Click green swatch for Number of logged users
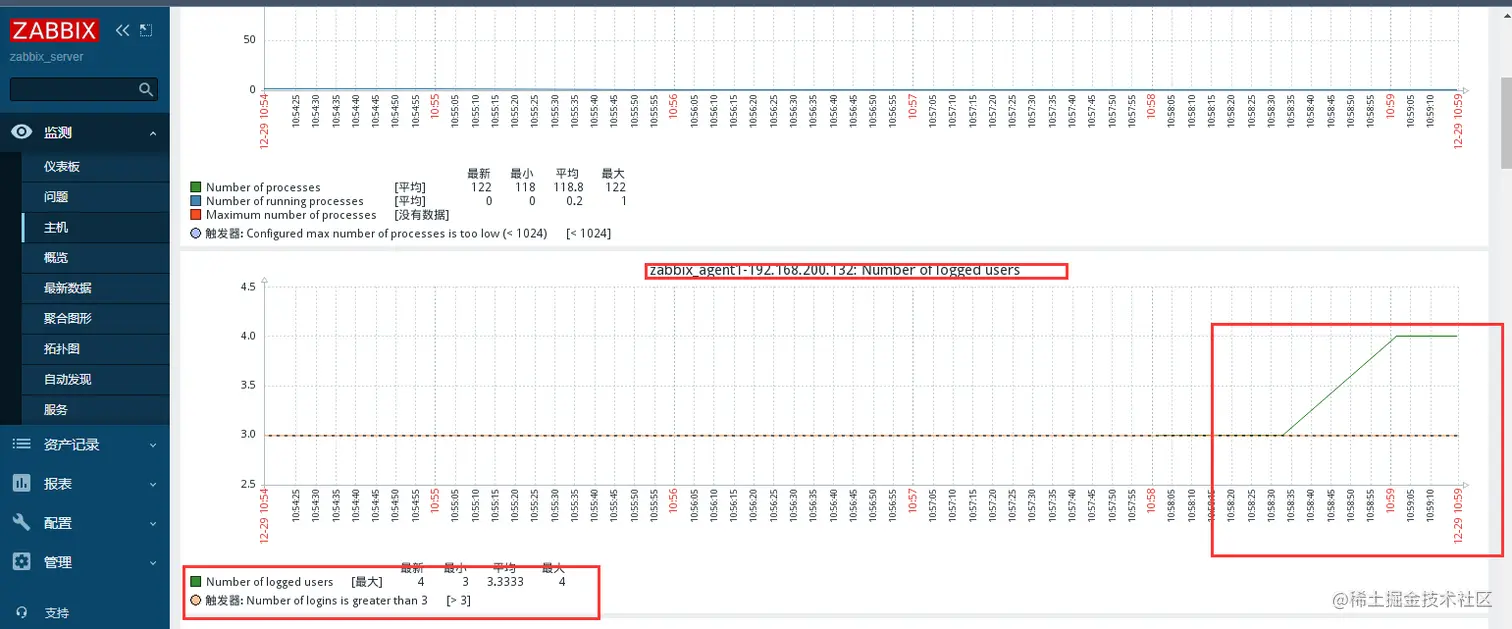Screen dimensions: 1512x629 (x=196, y=582)
